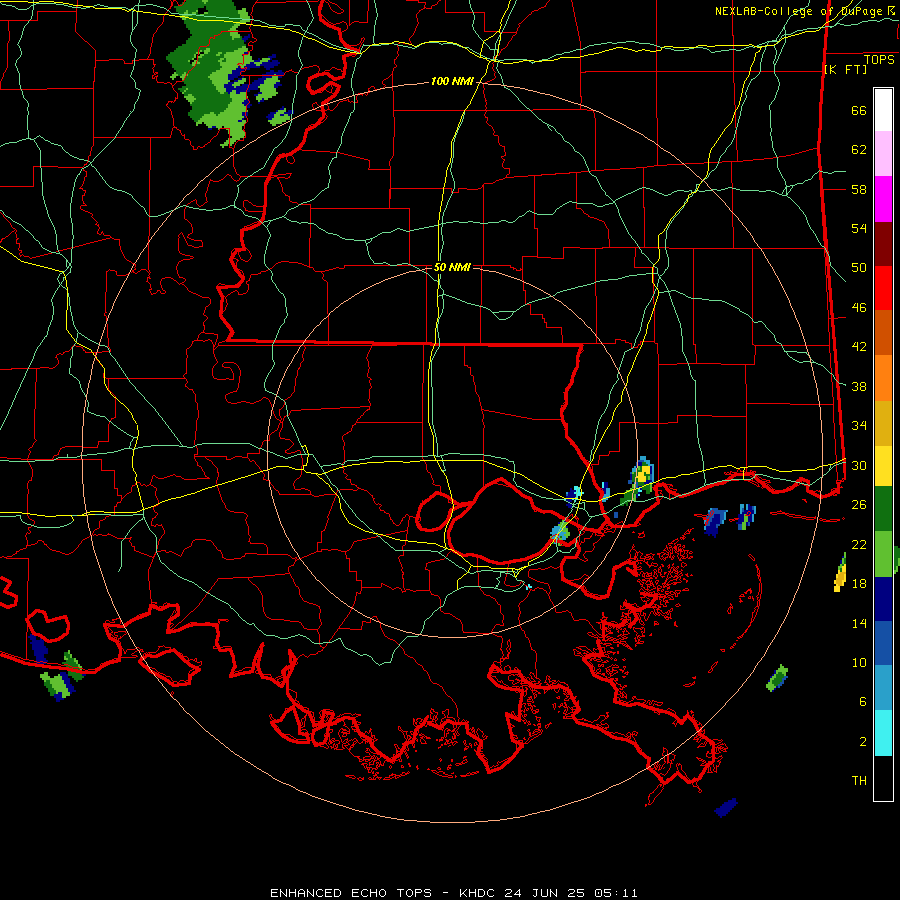This screenshot has width=900, height=900.
Task: Pick the gold legend swatch
Action: [883, 423]
